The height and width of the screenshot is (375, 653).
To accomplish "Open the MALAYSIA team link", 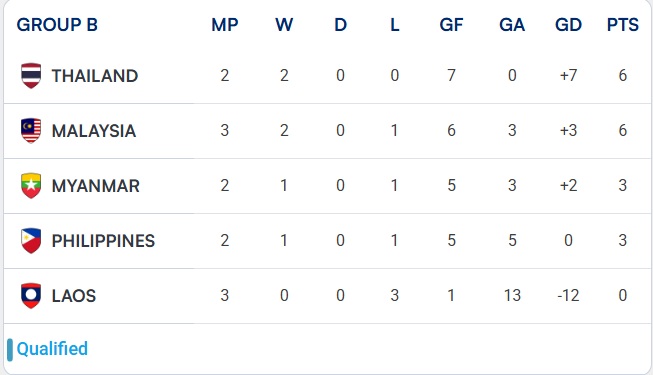I will coord(94,131).
